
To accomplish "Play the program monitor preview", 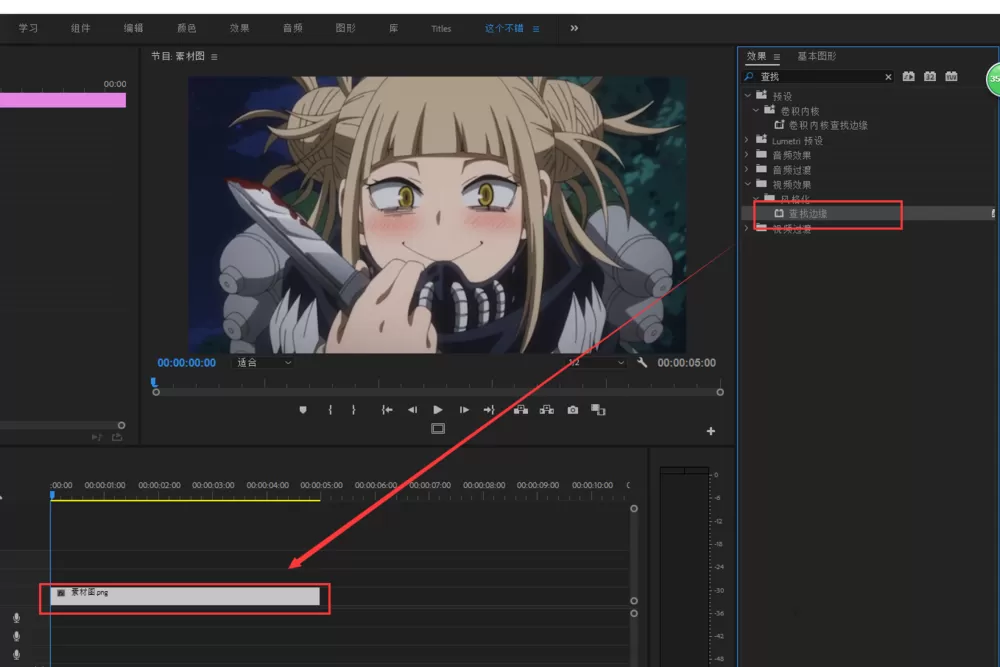I will [438, 409].
